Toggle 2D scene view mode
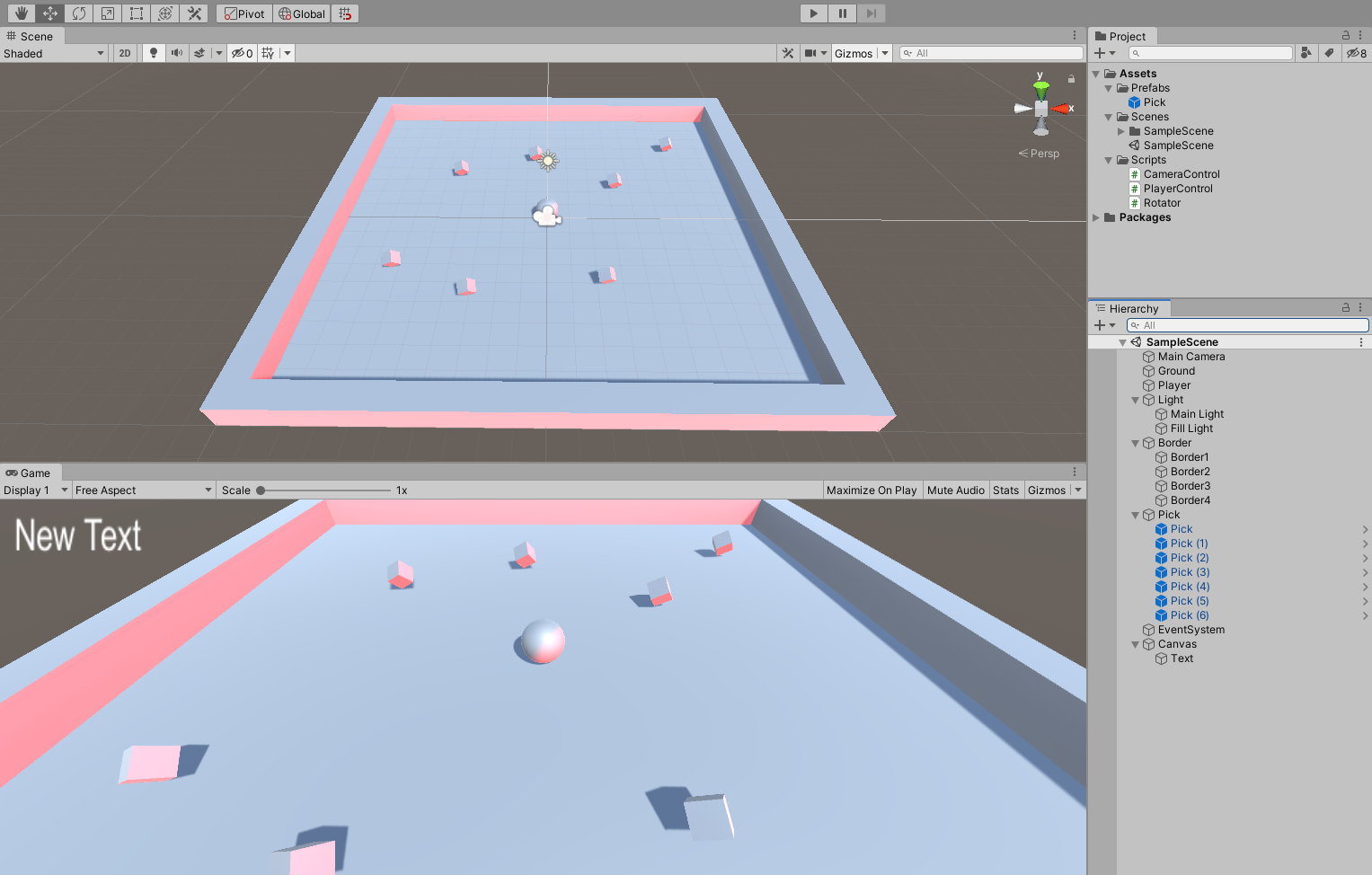The image size is (1372, 875). pos(125,53)
